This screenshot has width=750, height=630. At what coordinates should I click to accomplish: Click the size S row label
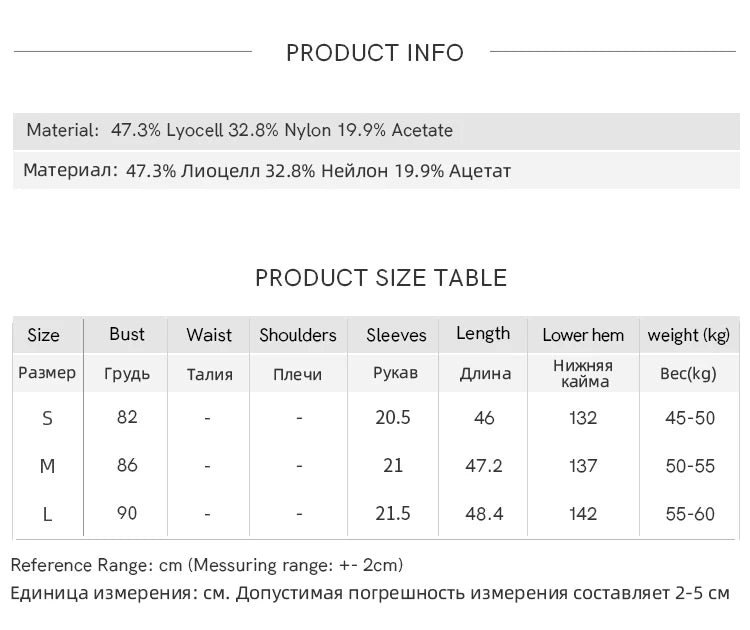pyautogui.click(x=47, y=418)
